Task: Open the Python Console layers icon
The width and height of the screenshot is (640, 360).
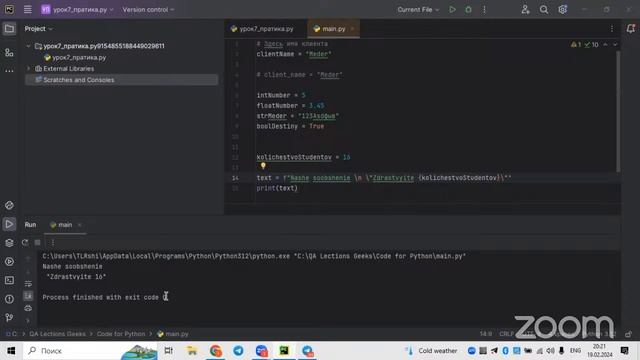Action: tap(9, 243)
